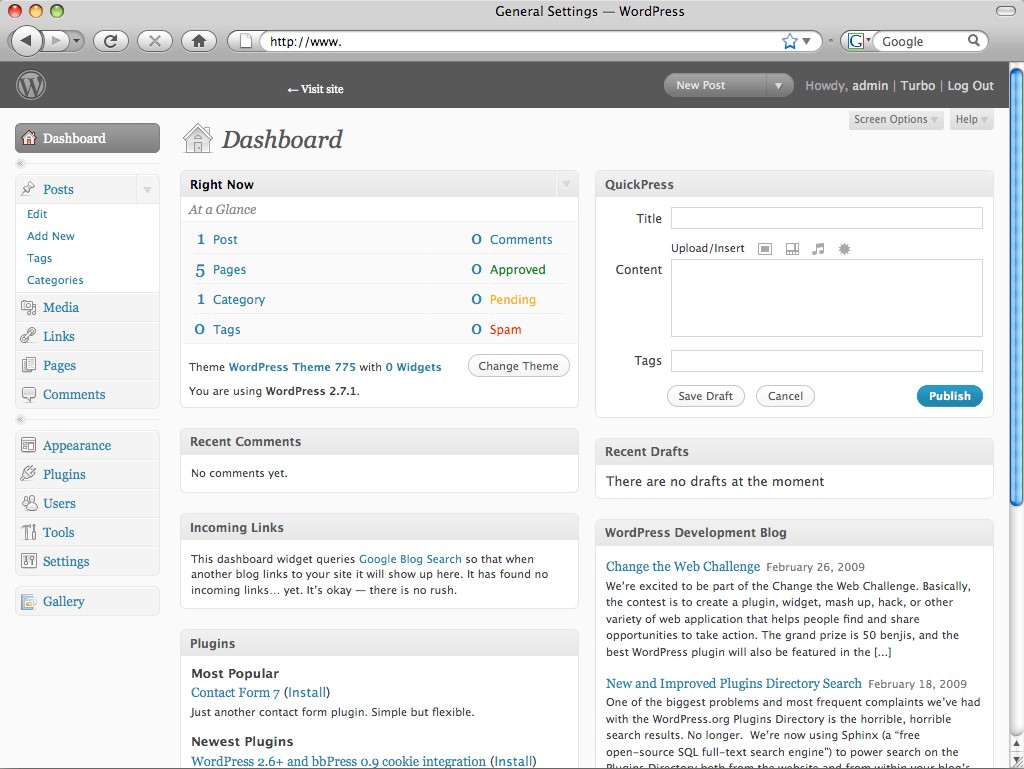Click the Media sidebar icon
The height and width of the screenshot is (769, 1024).
[x=28, y=307]
